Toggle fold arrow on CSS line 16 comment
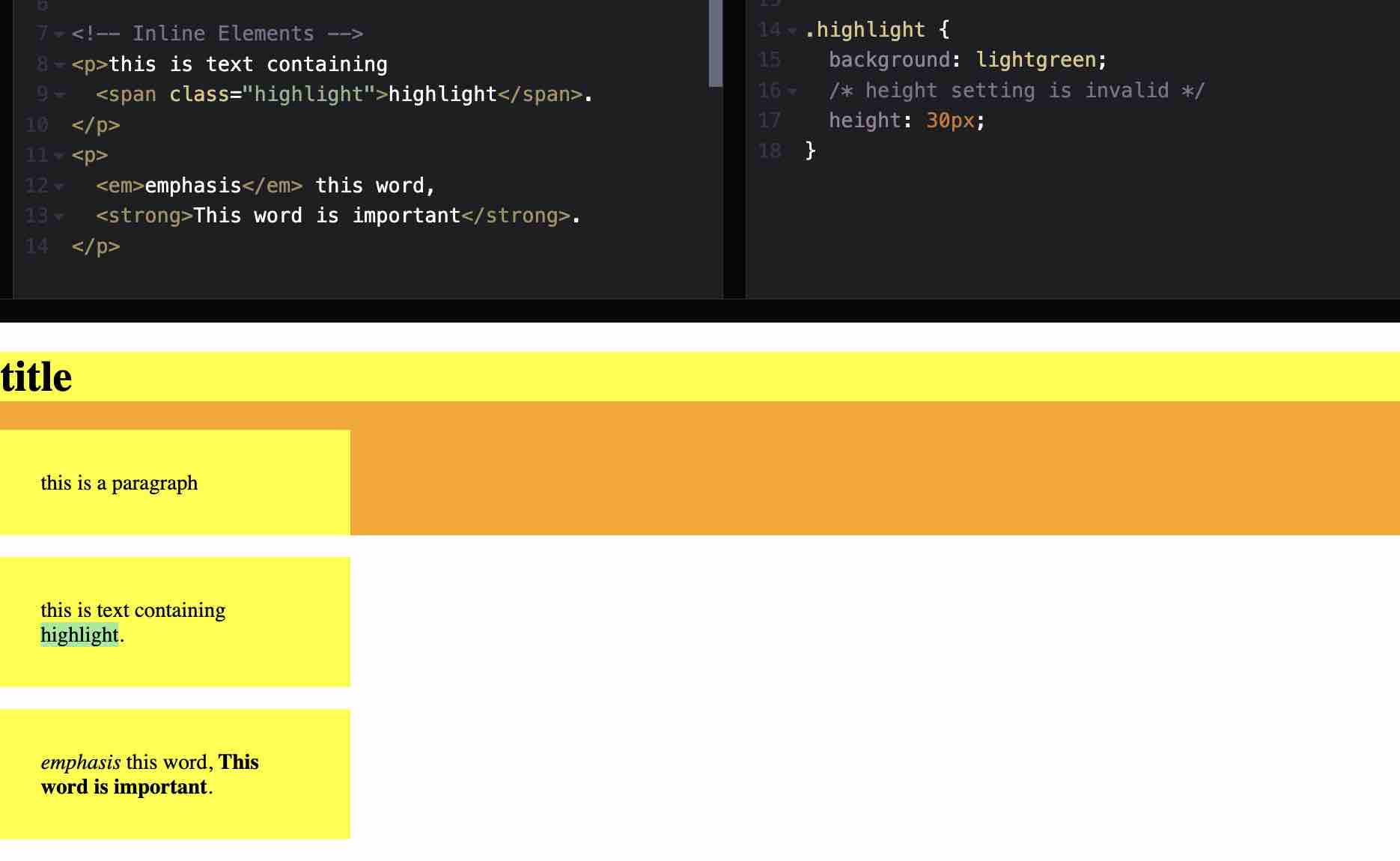This screenshot has height=861, width=1400. (x=792, y=91)
